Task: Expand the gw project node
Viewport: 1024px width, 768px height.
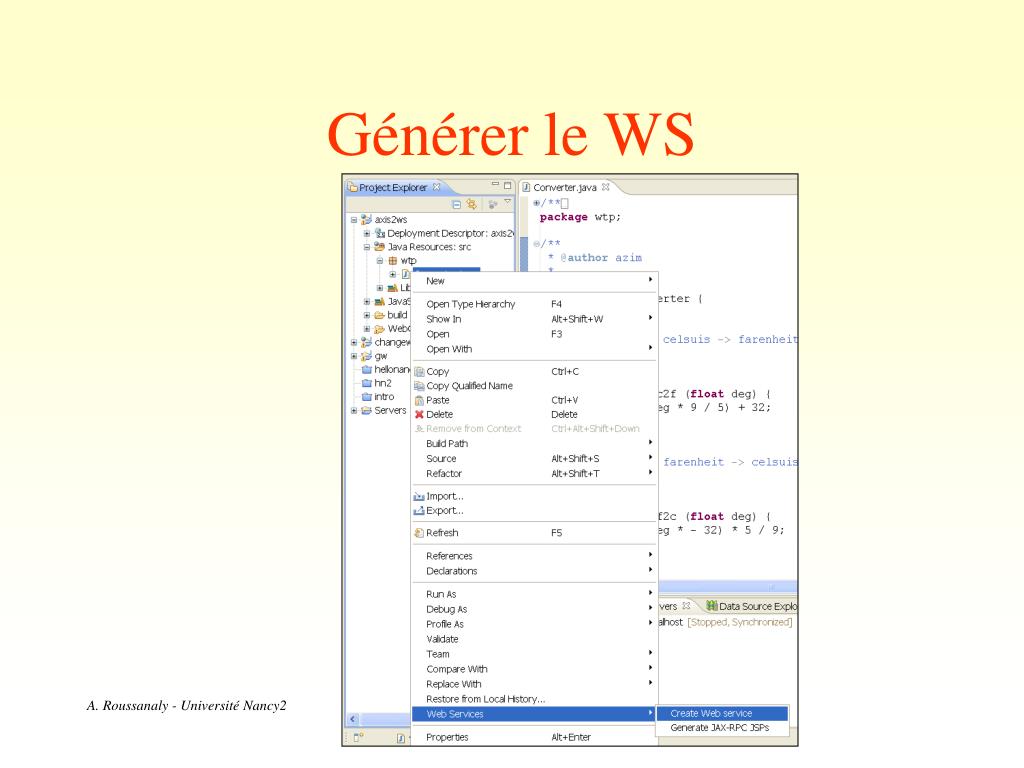Action: (354, 356)
